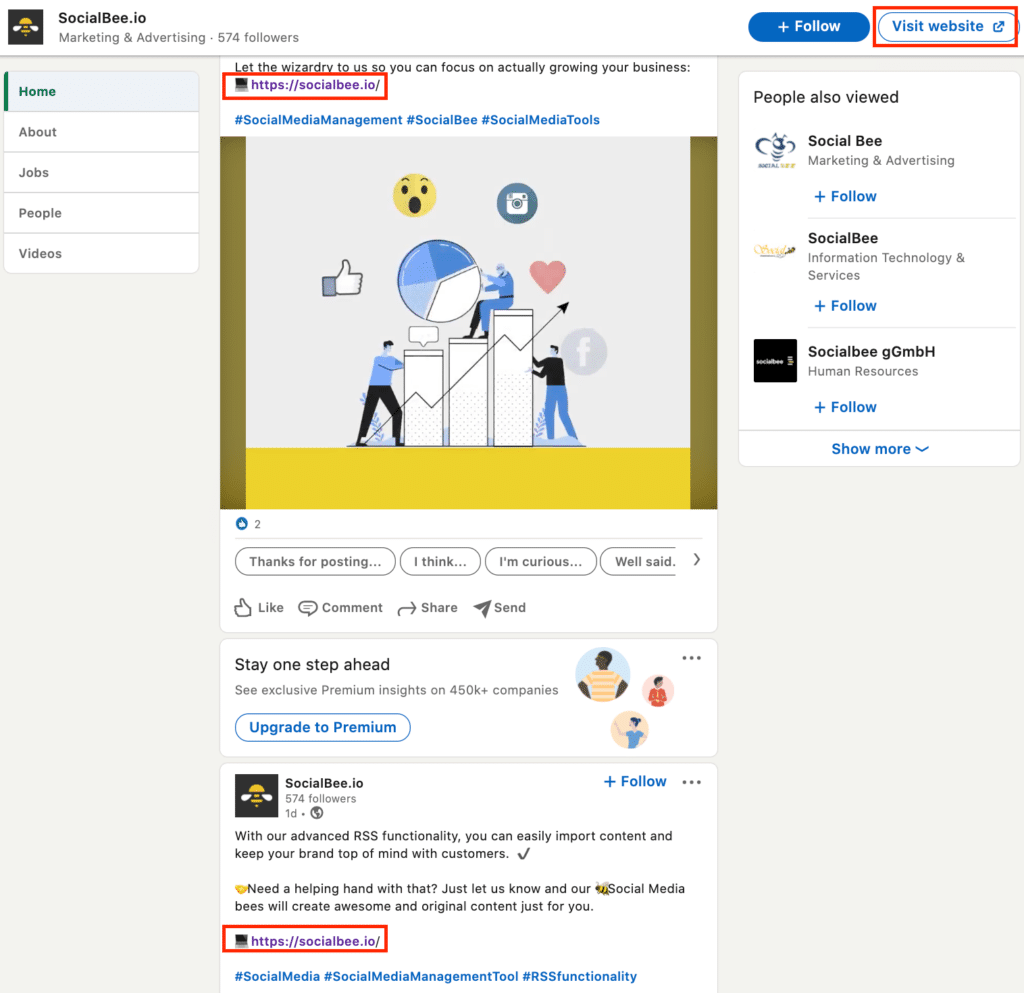Open the RSS post's three-dot options menu

pos(692,782)
